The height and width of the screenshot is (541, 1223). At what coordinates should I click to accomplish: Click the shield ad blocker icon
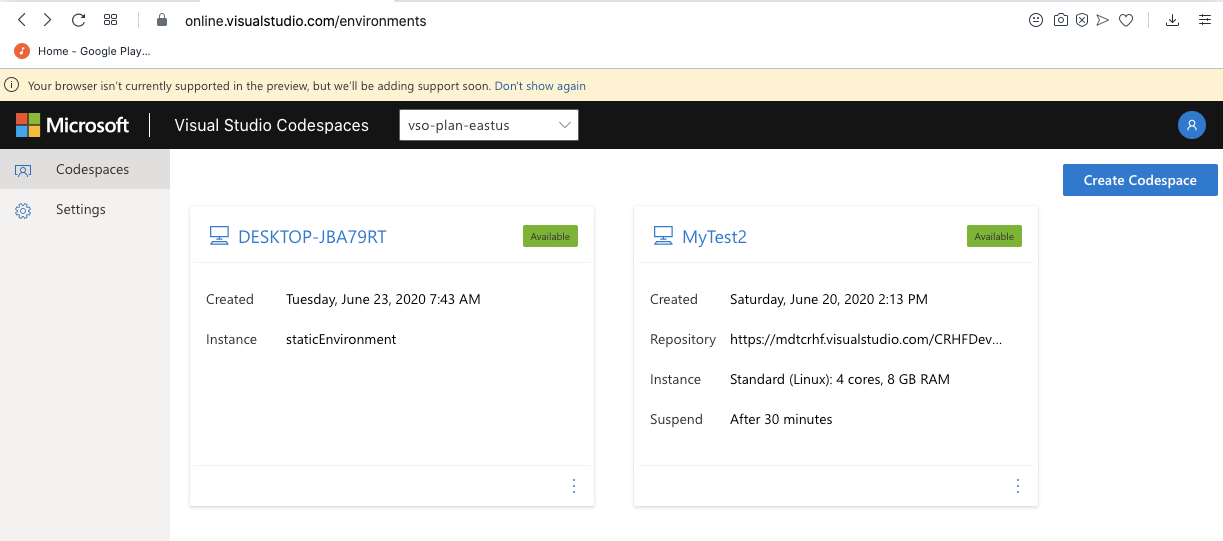pos(1082,20)
